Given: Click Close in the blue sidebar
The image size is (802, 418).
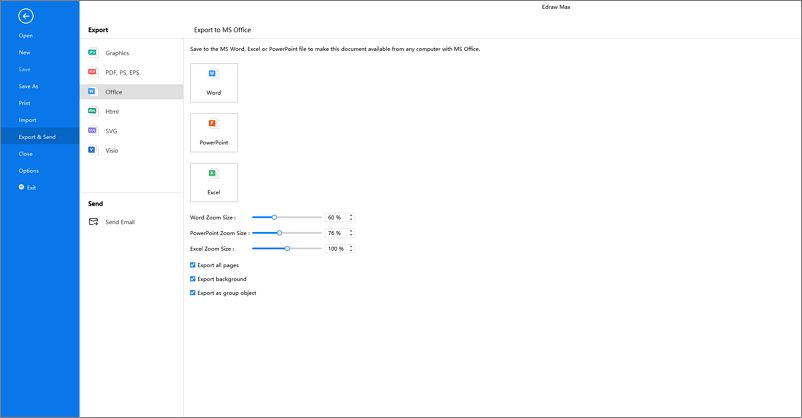Looking at the screenshot, I should click(26, 153).
